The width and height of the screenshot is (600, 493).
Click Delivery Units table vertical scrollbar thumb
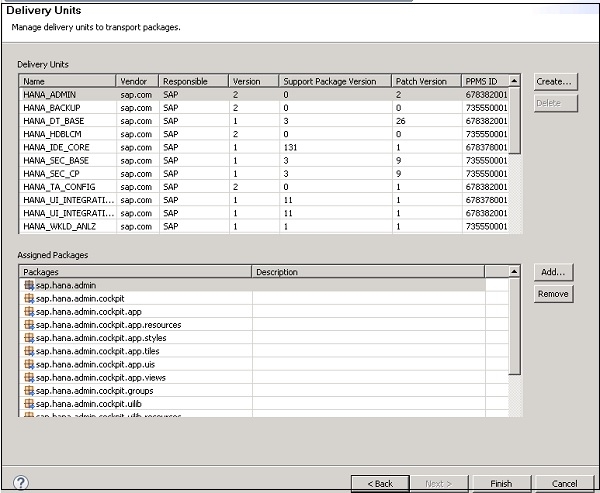tap(515, 120)
